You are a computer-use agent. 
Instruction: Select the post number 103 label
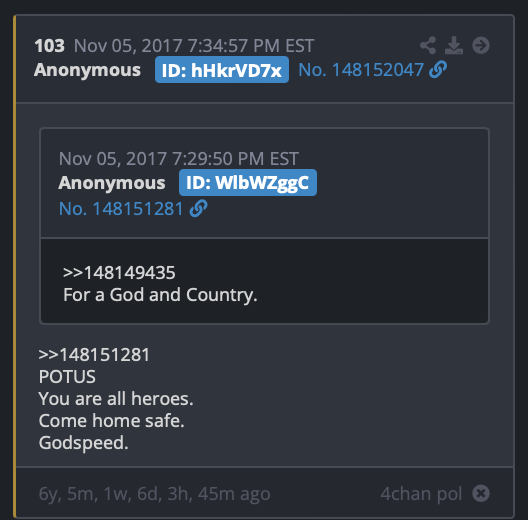(x=50, y=46)
